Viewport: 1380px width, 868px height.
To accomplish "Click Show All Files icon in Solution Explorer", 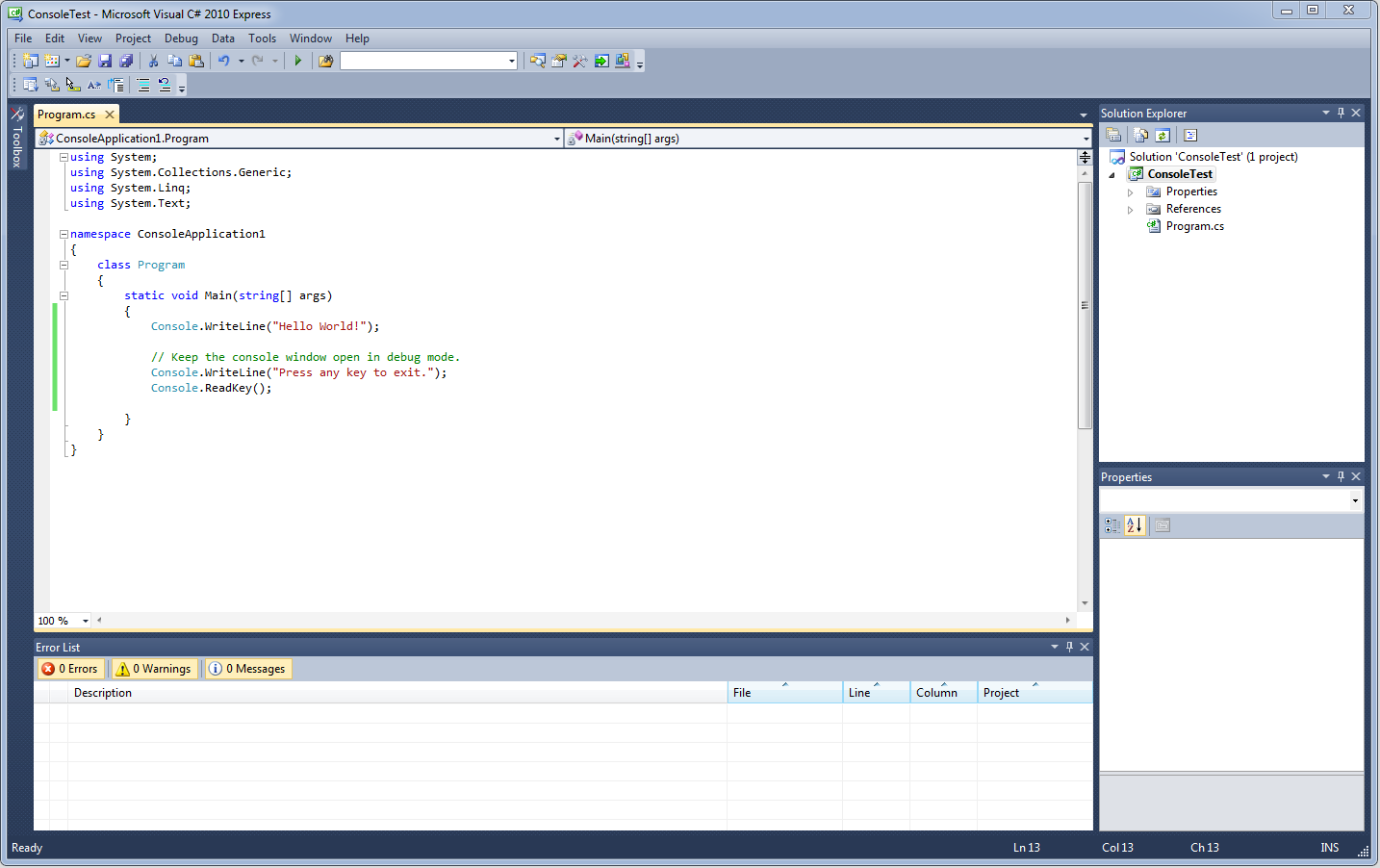I will click(1140, 136).
